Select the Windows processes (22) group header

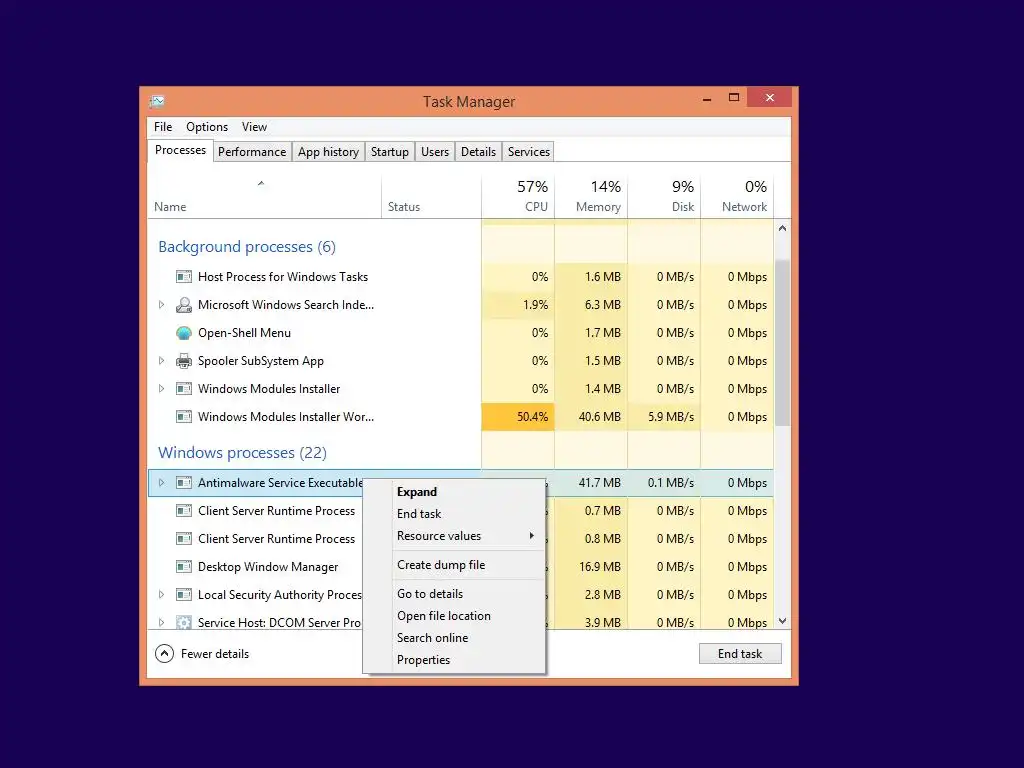(242, 453)
